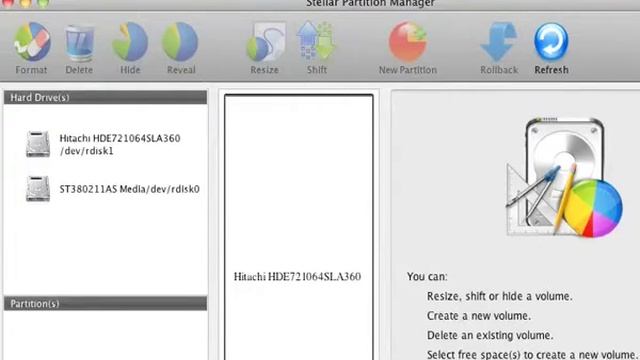The height and width of the screenshot is (360, 640).
Task: Click "Create a new volume." text
Action: (x=479, y=316)
